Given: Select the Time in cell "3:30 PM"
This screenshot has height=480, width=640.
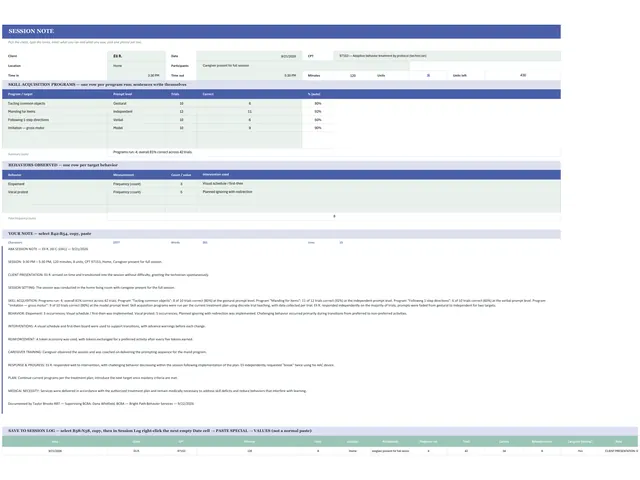Looking at the screenshot, I should [x=136, y=76].
